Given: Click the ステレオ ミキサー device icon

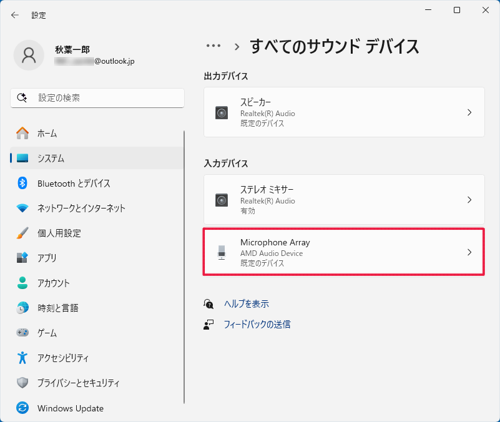Looking at the screenshot, I should 222,200.
